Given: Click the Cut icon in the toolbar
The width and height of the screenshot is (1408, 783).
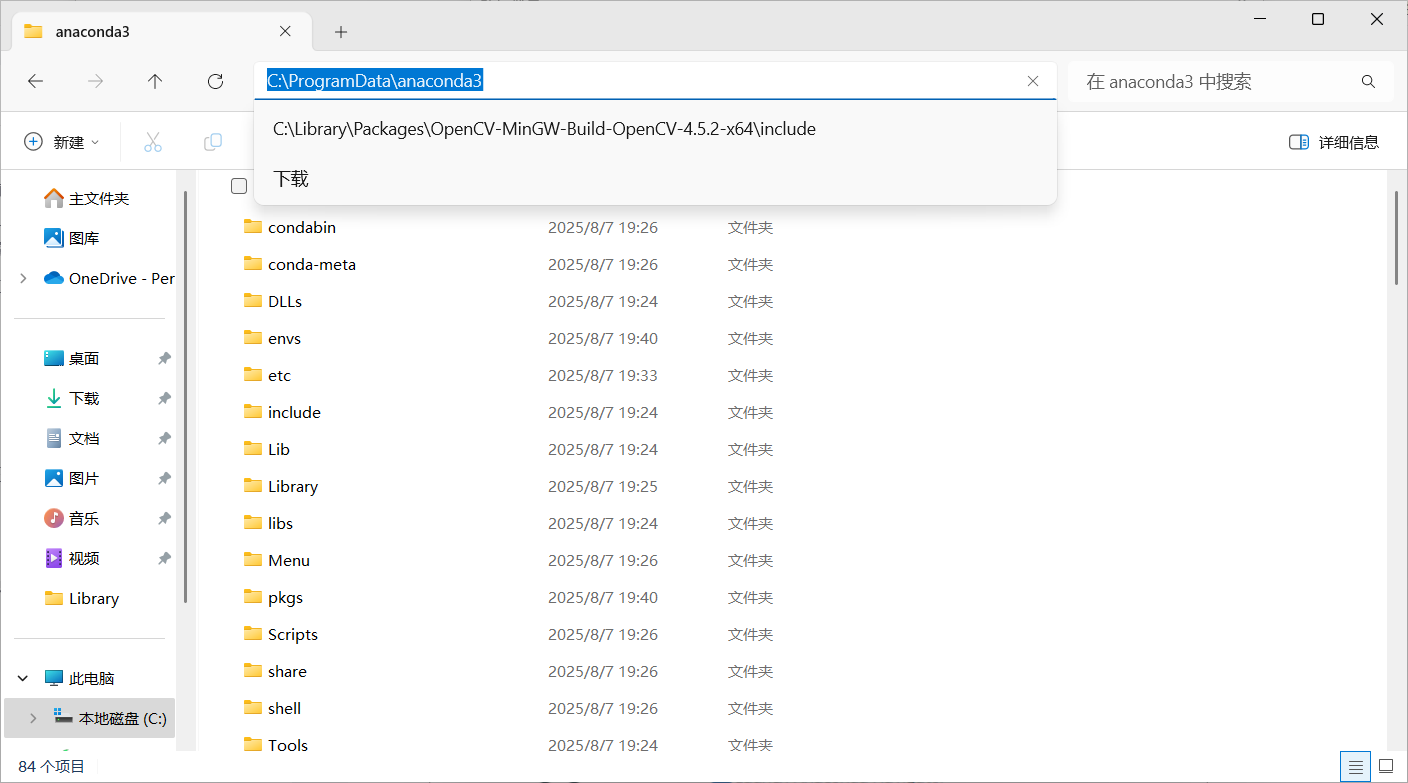Looking at the screenshot, I should (x=152, y=141).
